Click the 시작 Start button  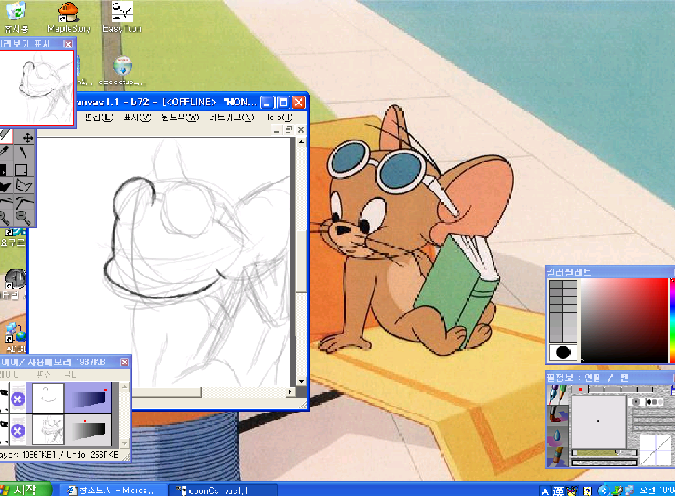(x=25, y=490)
